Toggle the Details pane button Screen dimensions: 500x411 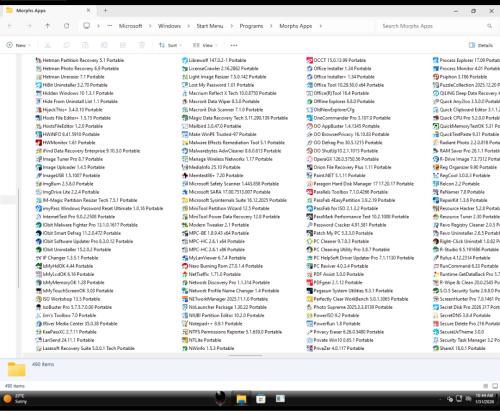pos(481,45)
